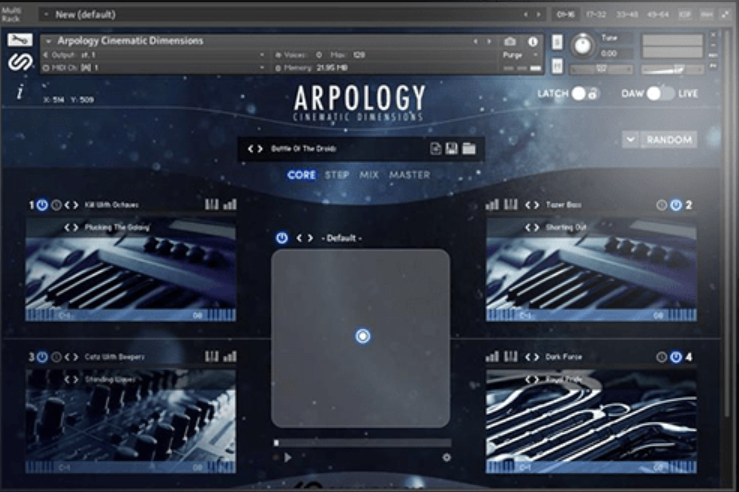Click the KSP button in top bar

684,15
